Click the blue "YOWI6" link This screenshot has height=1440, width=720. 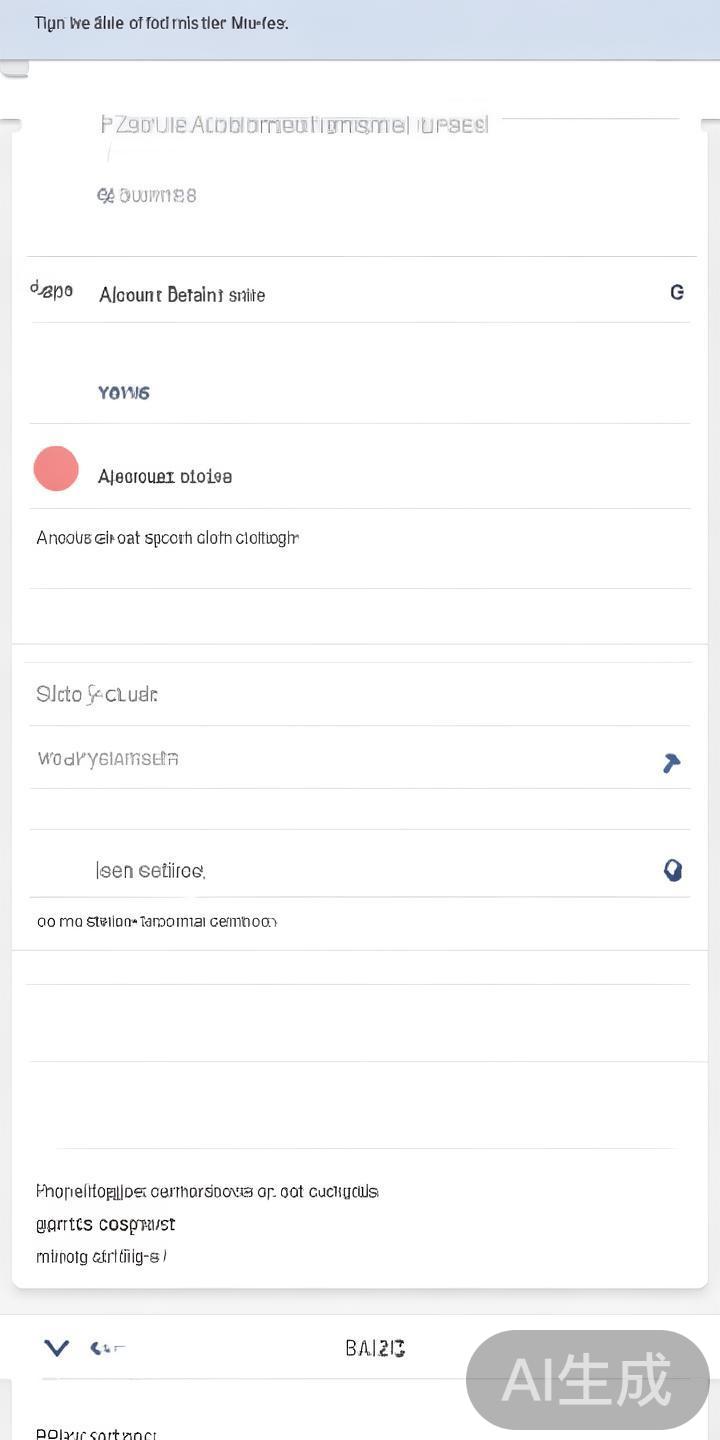point(124,393)
